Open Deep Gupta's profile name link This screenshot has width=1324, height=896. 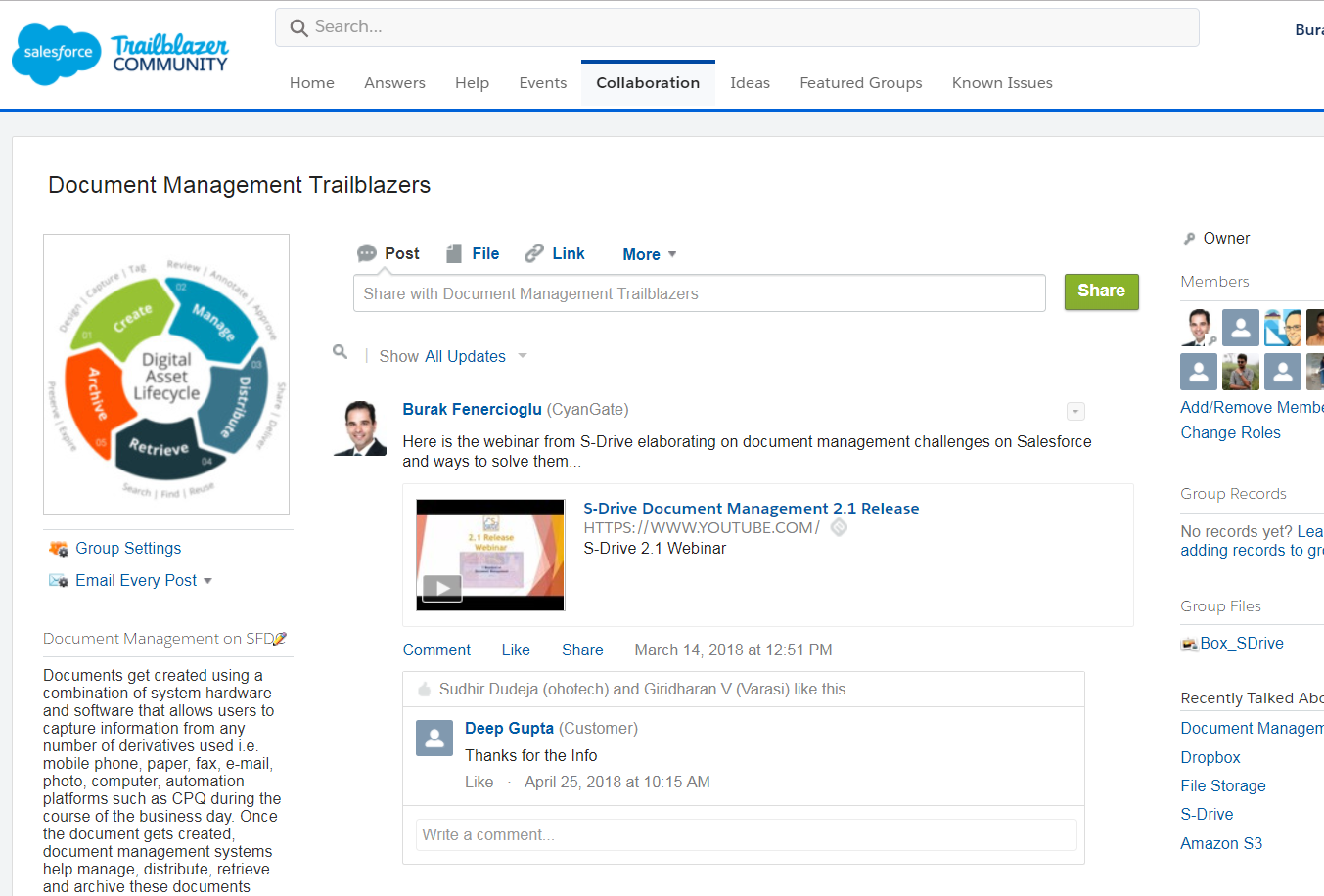point(509,729)
